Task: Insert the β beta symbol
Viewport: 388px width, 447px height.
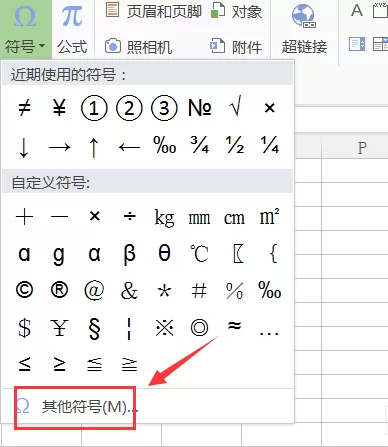Action: pyautogui.click(x=129, y=255)
